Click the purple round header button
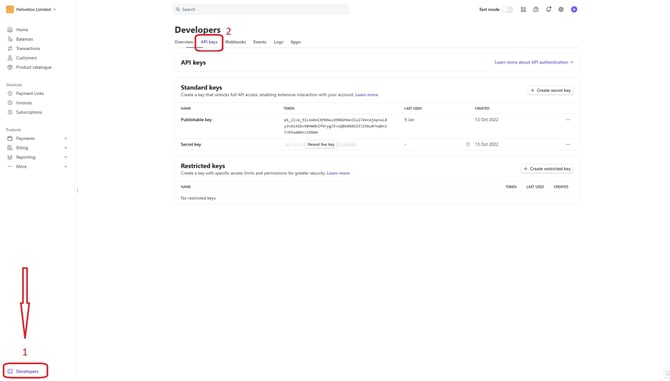The image size is (670, 381). (x=574, y=9)
